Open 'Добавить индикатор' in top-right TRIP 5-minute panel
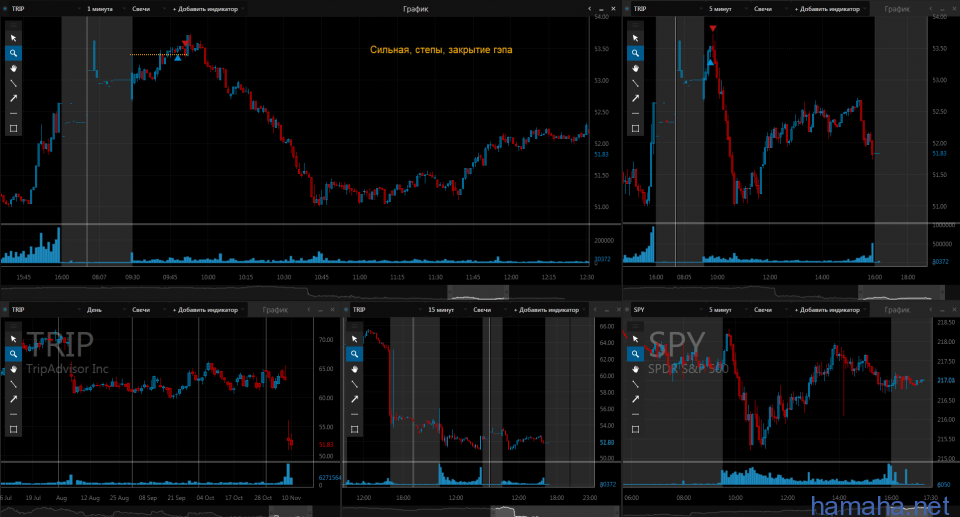Screen dimensions: 960x517 (830, 9)
